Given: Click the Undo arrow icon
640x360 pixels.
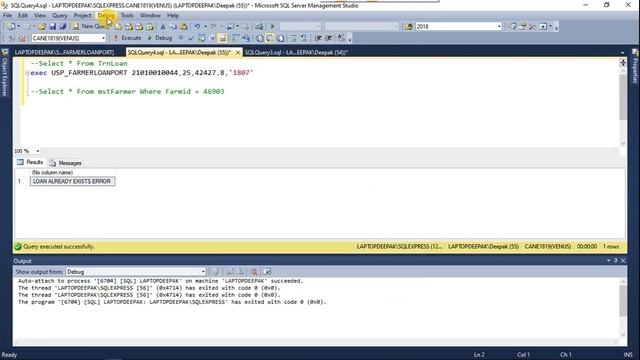Looking at the screenshot, I should pos(197,27).
